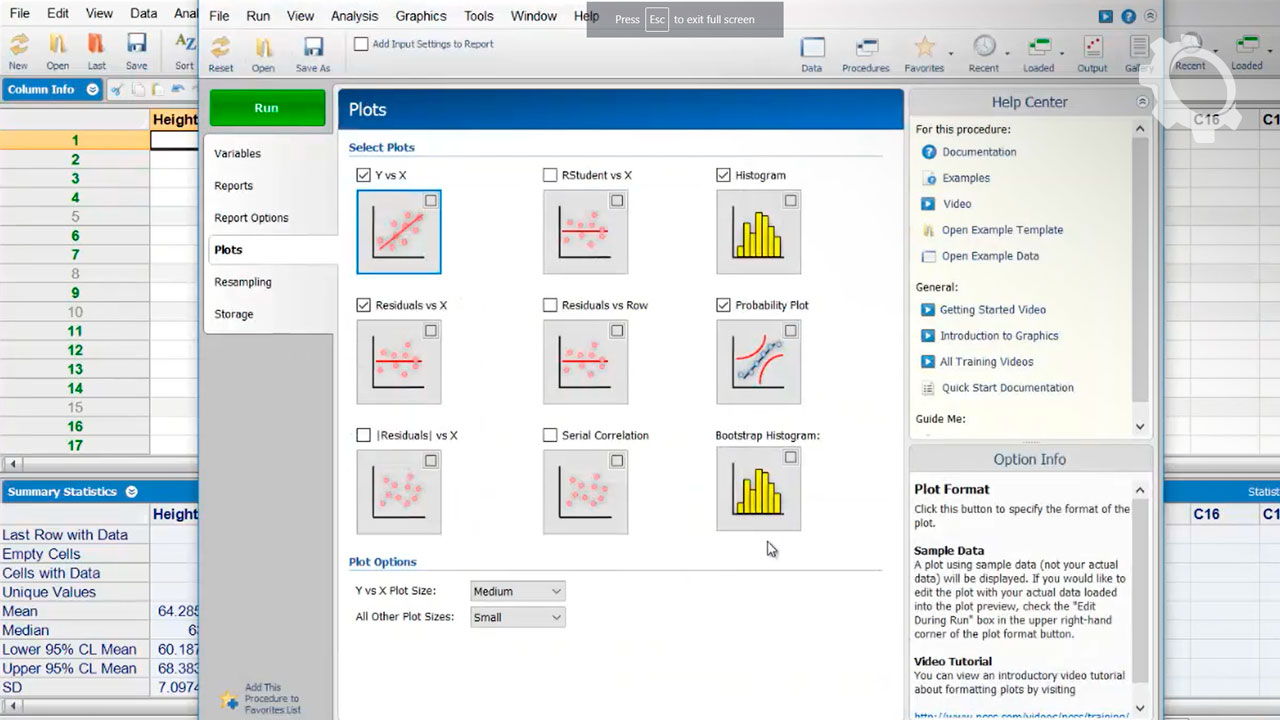Open Favorites star icon
The image size is (1280, 720).
(924, 48)
